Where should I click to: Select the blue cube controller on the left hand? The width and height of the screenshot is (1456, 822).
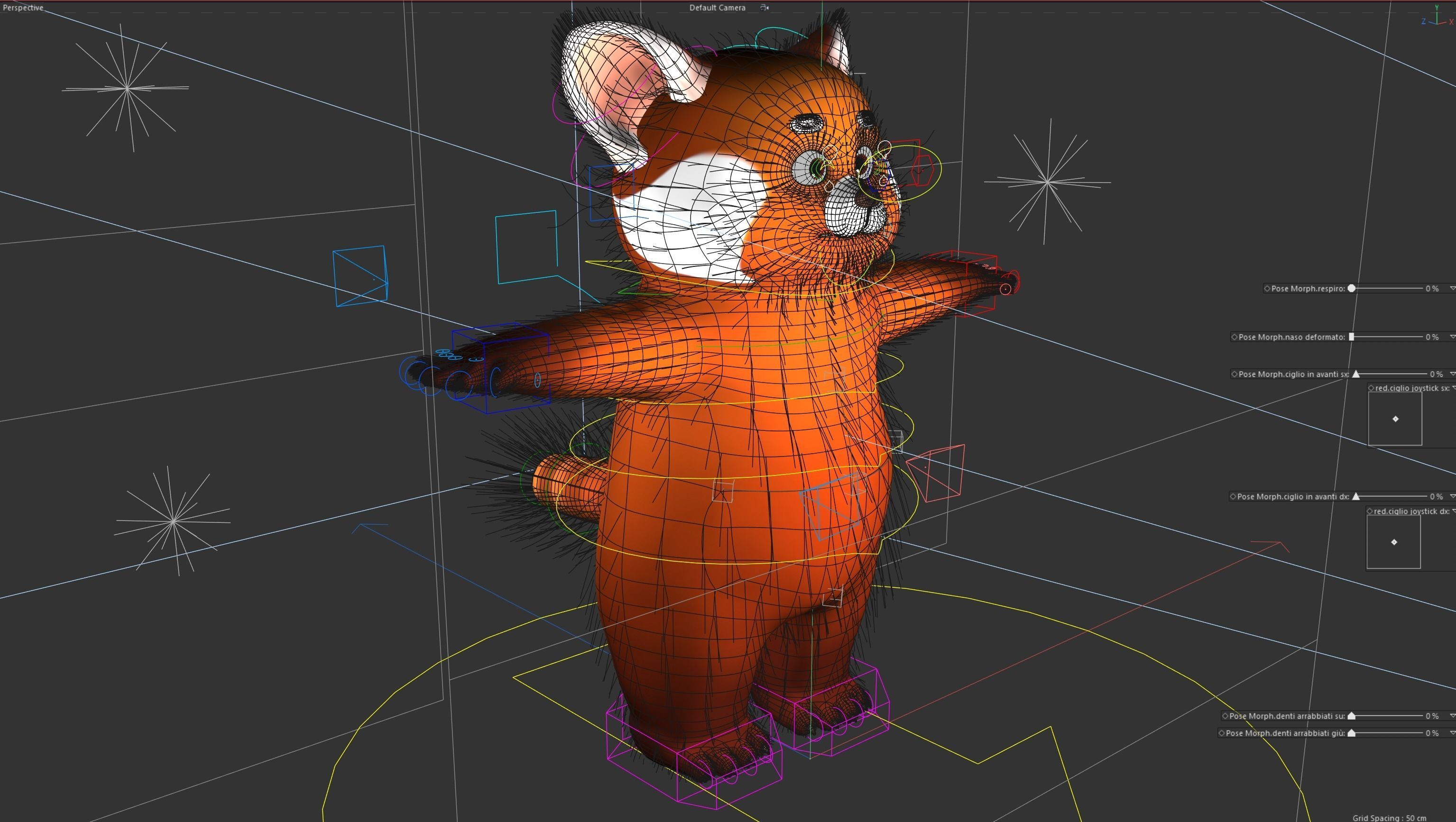coord(501,367)
